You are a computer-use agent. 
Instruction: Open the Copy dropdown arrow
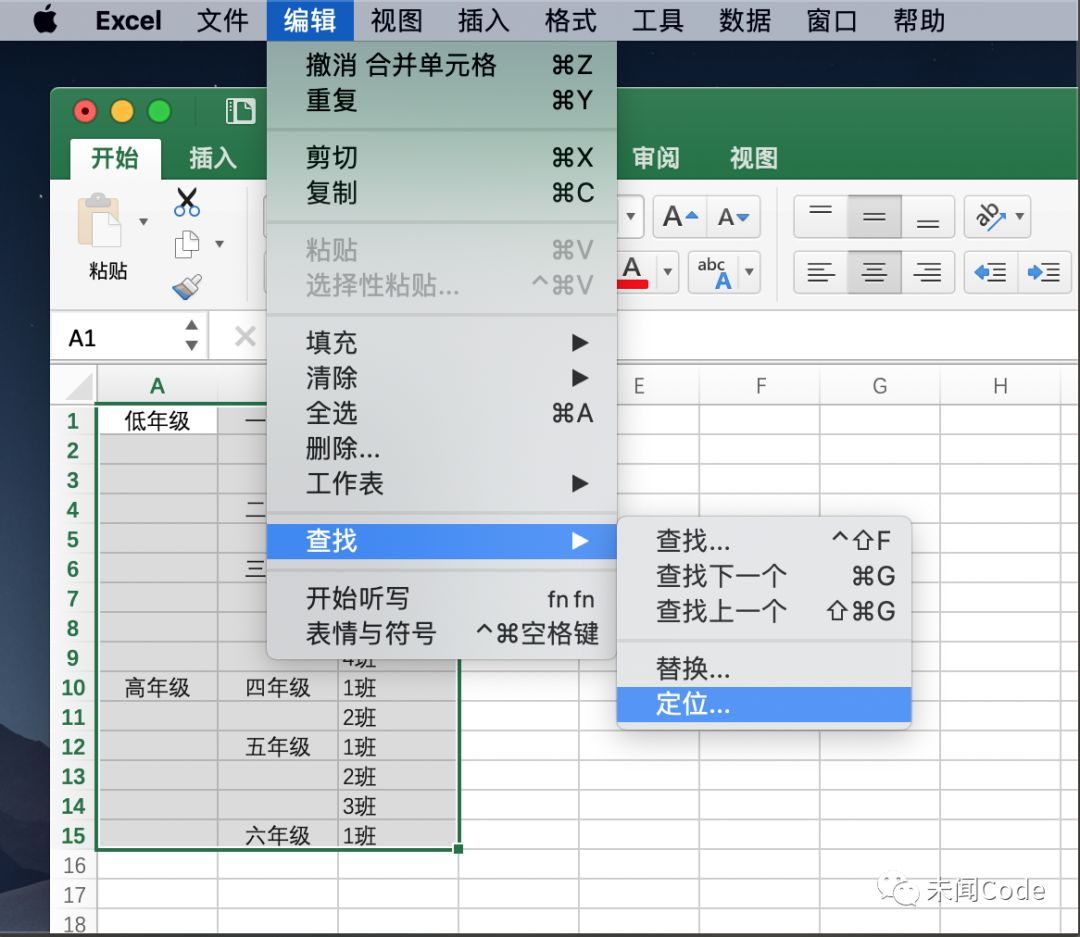click(x=220, y=244)
